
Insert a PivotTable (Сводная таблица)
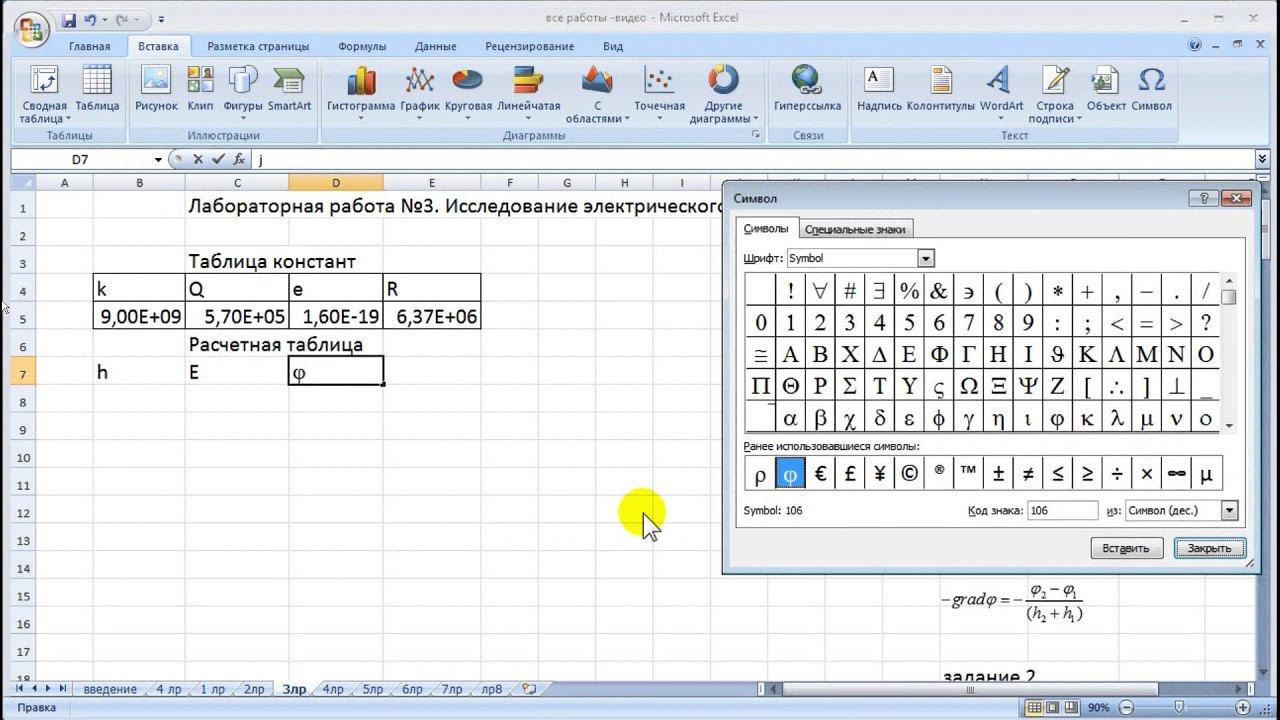tap(43, 94)
